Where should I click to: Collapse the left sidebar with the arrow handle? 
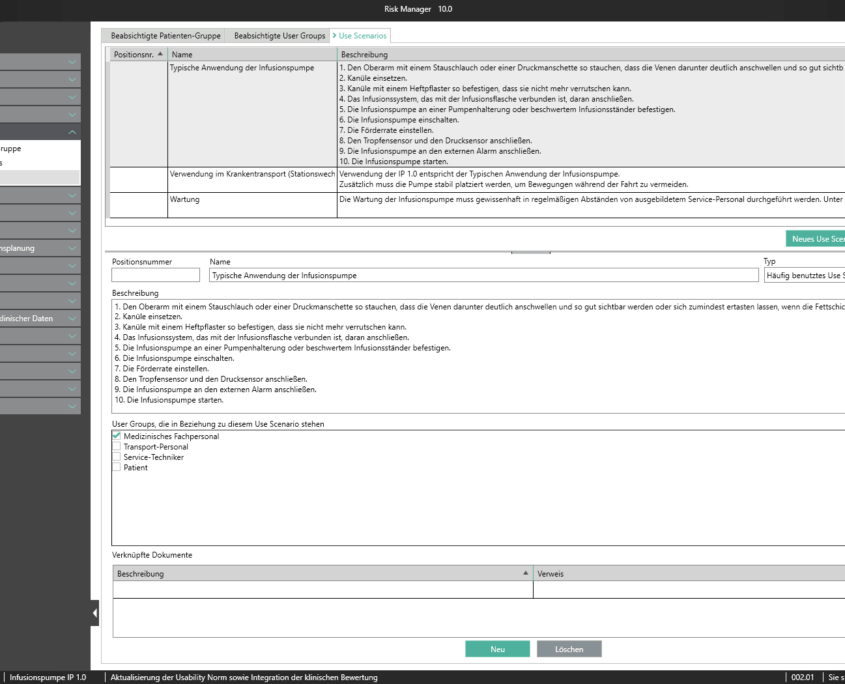tap(95, 612)
